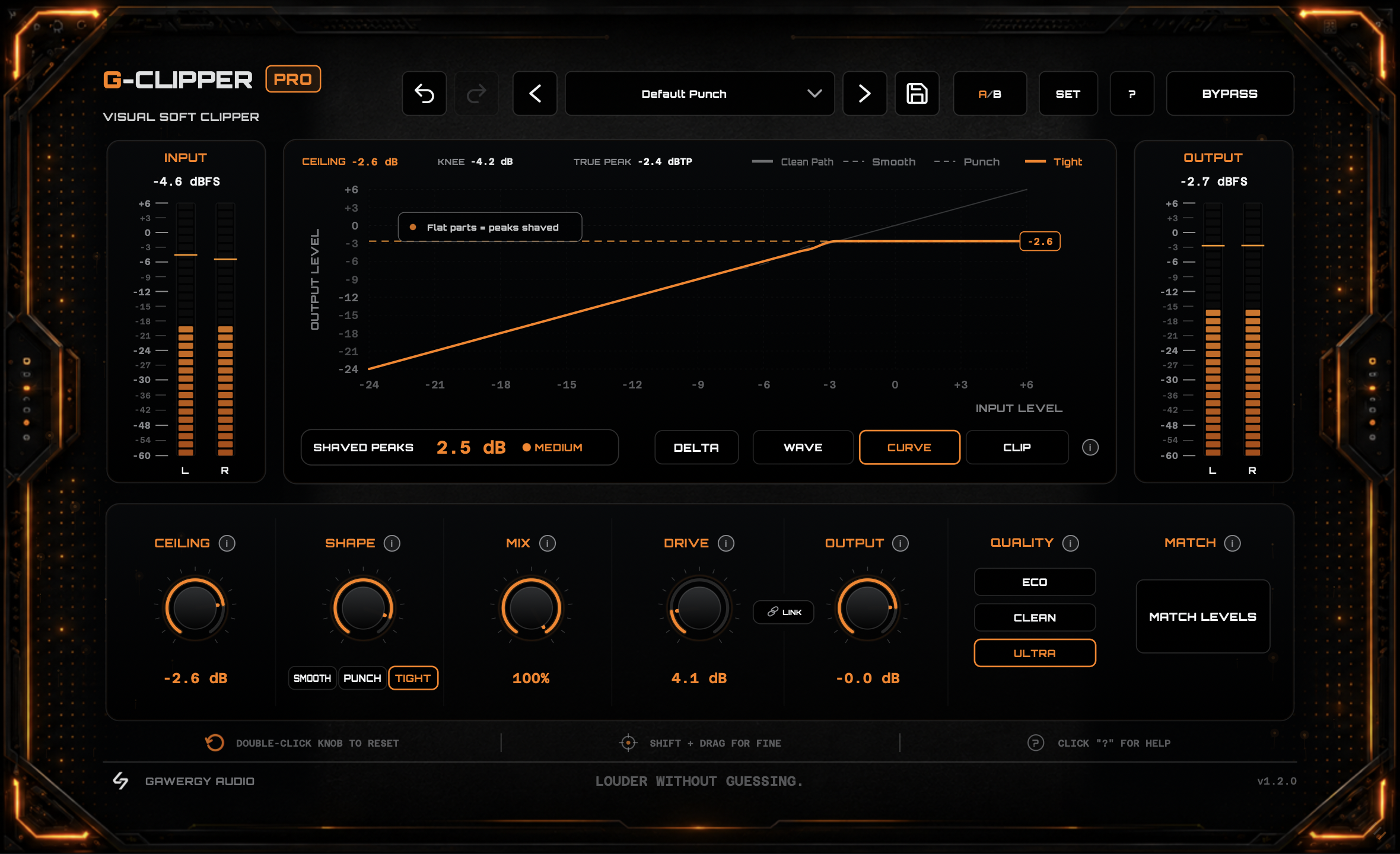The width and height of the screenshot is (1400, 854).
Task: Switch to the DELTA view
Action: [x=697, y=448]
